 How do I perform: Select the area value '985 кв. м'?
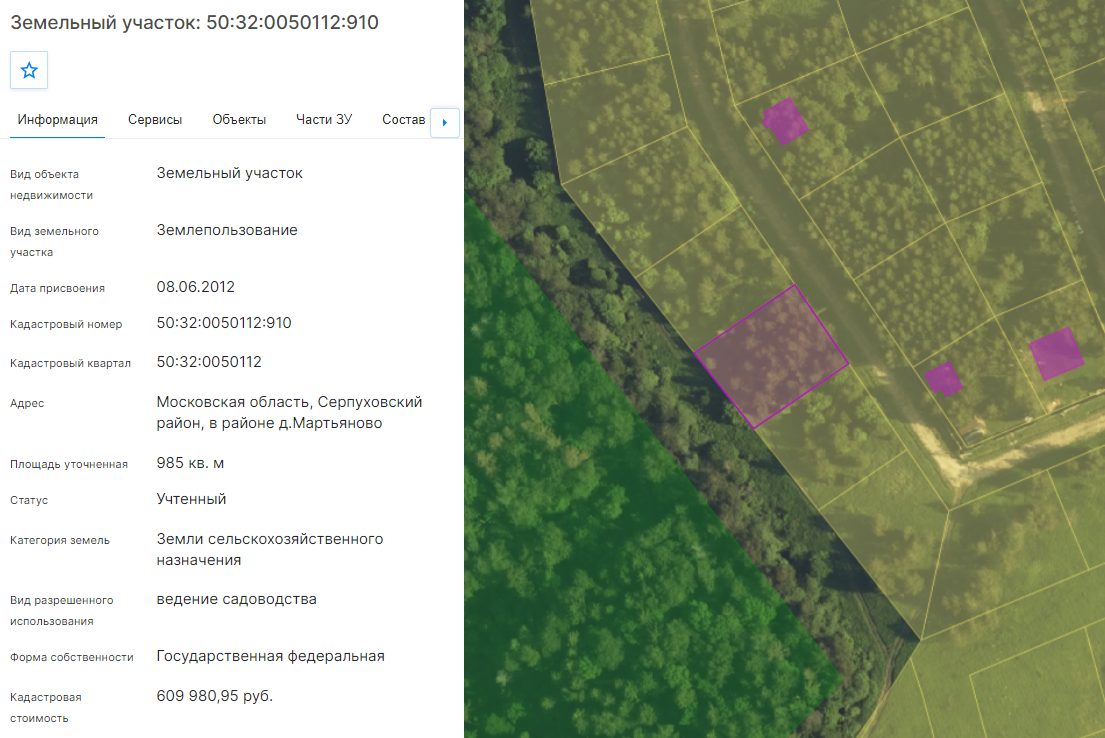coord(190,463)
